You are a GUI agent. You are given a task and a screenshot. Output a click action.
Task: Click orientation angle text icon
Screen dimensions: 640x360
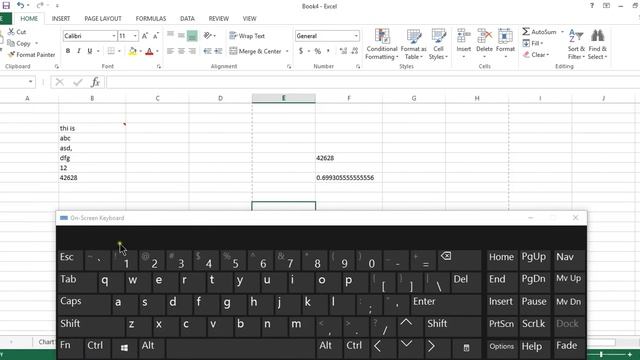[208, 36]
